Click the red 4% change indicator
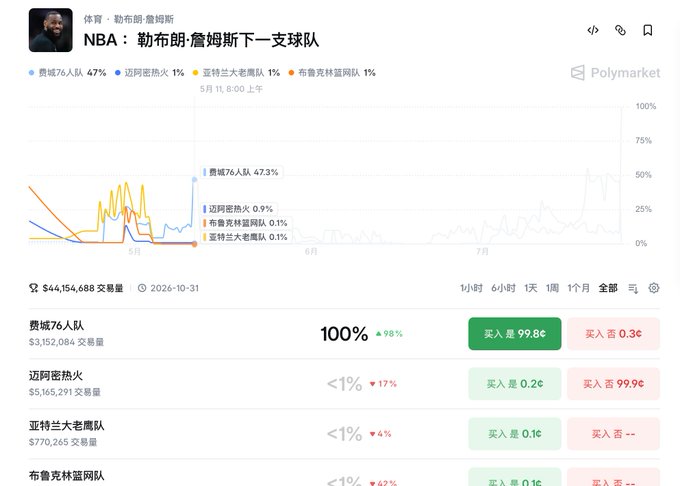 (380, 434)
